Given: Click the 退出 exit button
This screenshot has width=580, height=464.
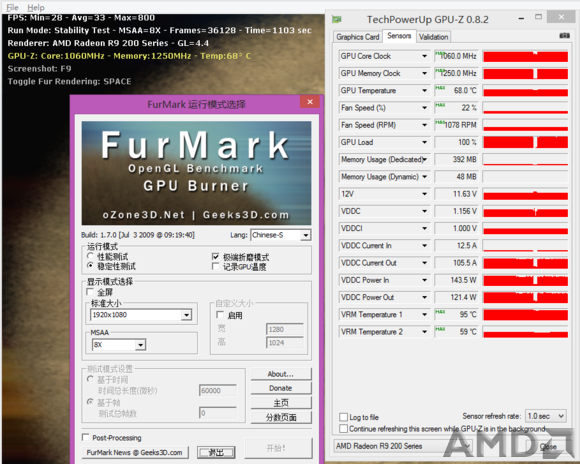Looking at the screenshot, I should click(216, 453).
